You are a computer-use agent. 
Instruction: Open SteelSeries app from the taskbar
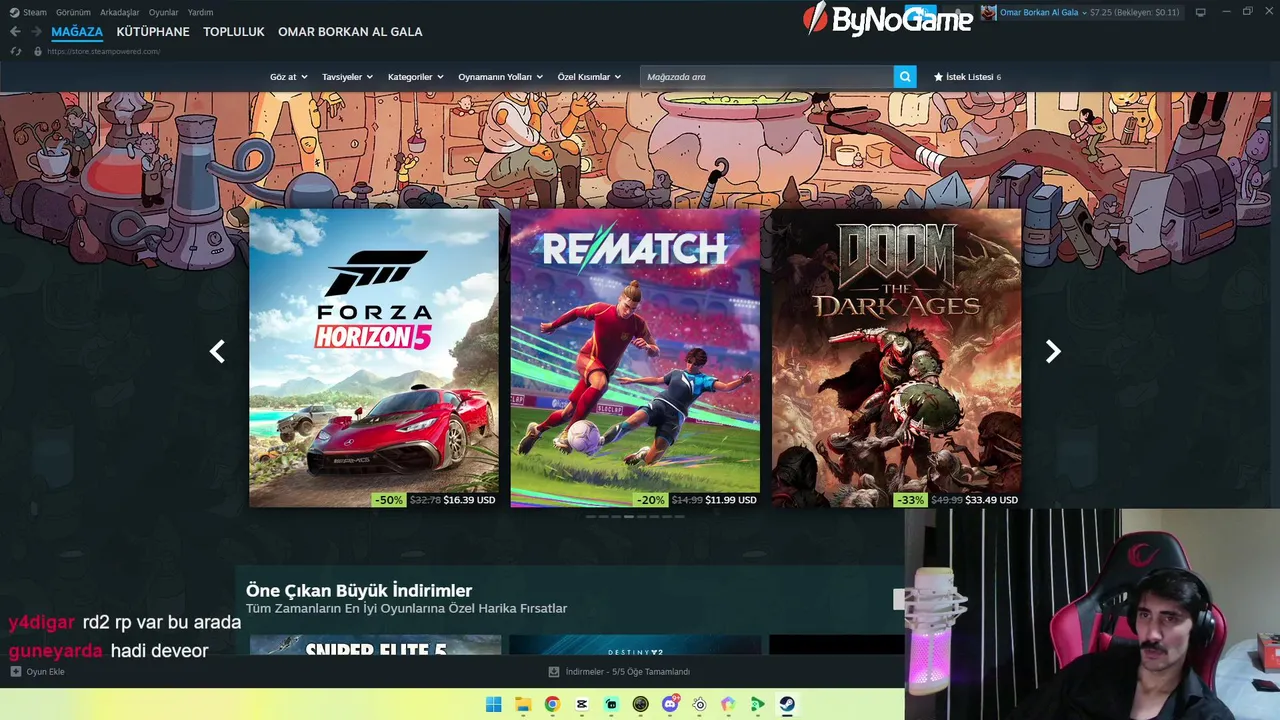700,704
